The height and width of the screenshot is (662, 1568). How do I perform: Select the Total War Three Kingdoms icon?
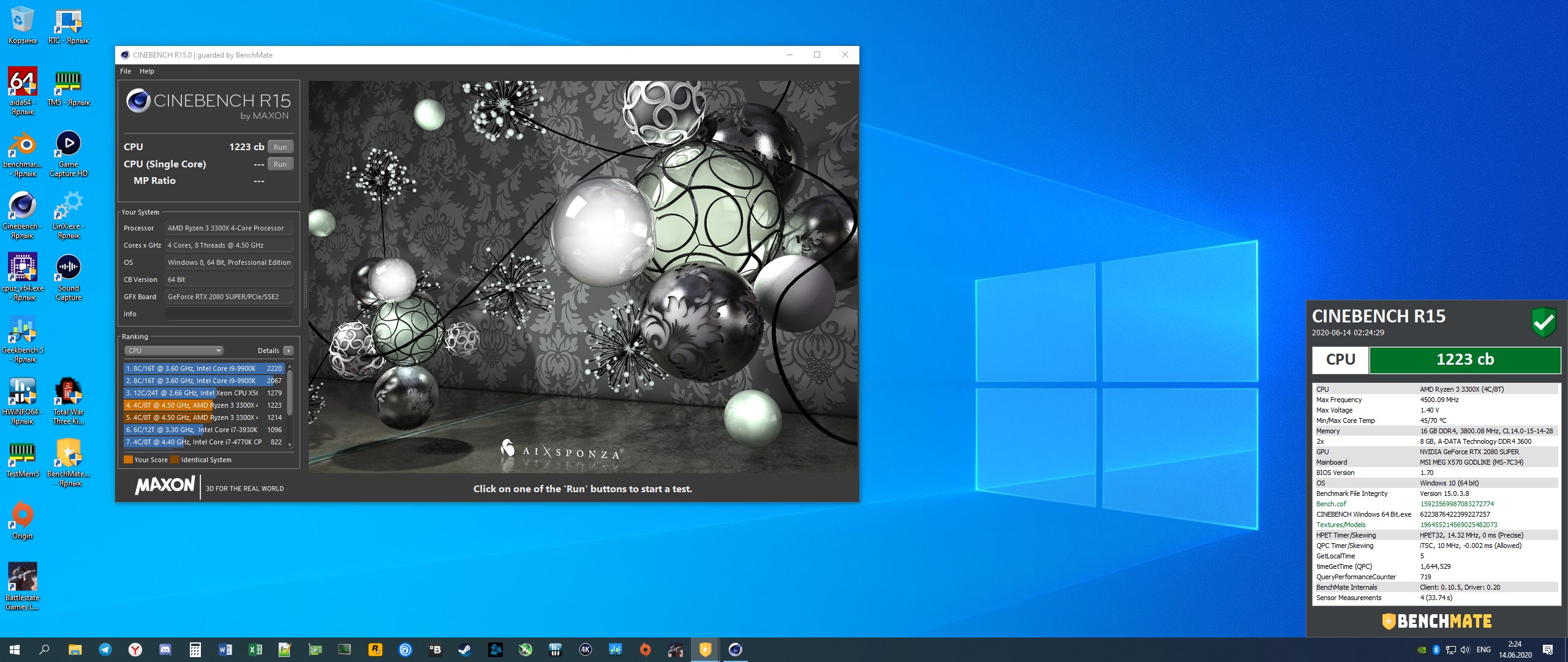tap(69, 401)
